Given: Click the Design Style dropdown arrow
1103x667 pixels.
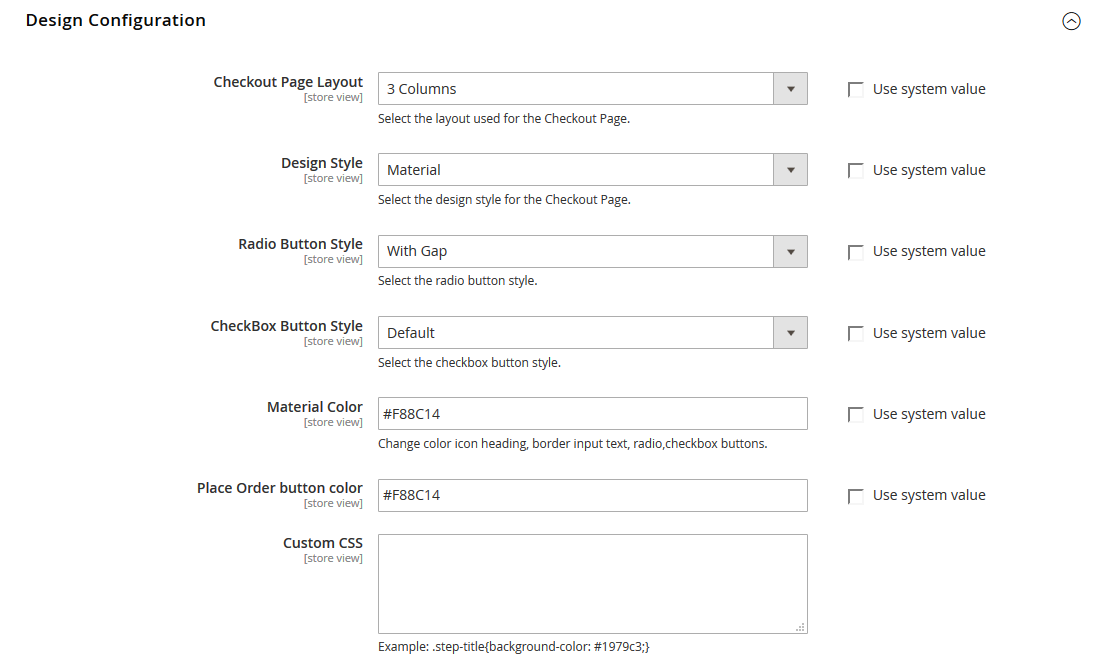Looking at the screenshot, I should pos(790,170).
